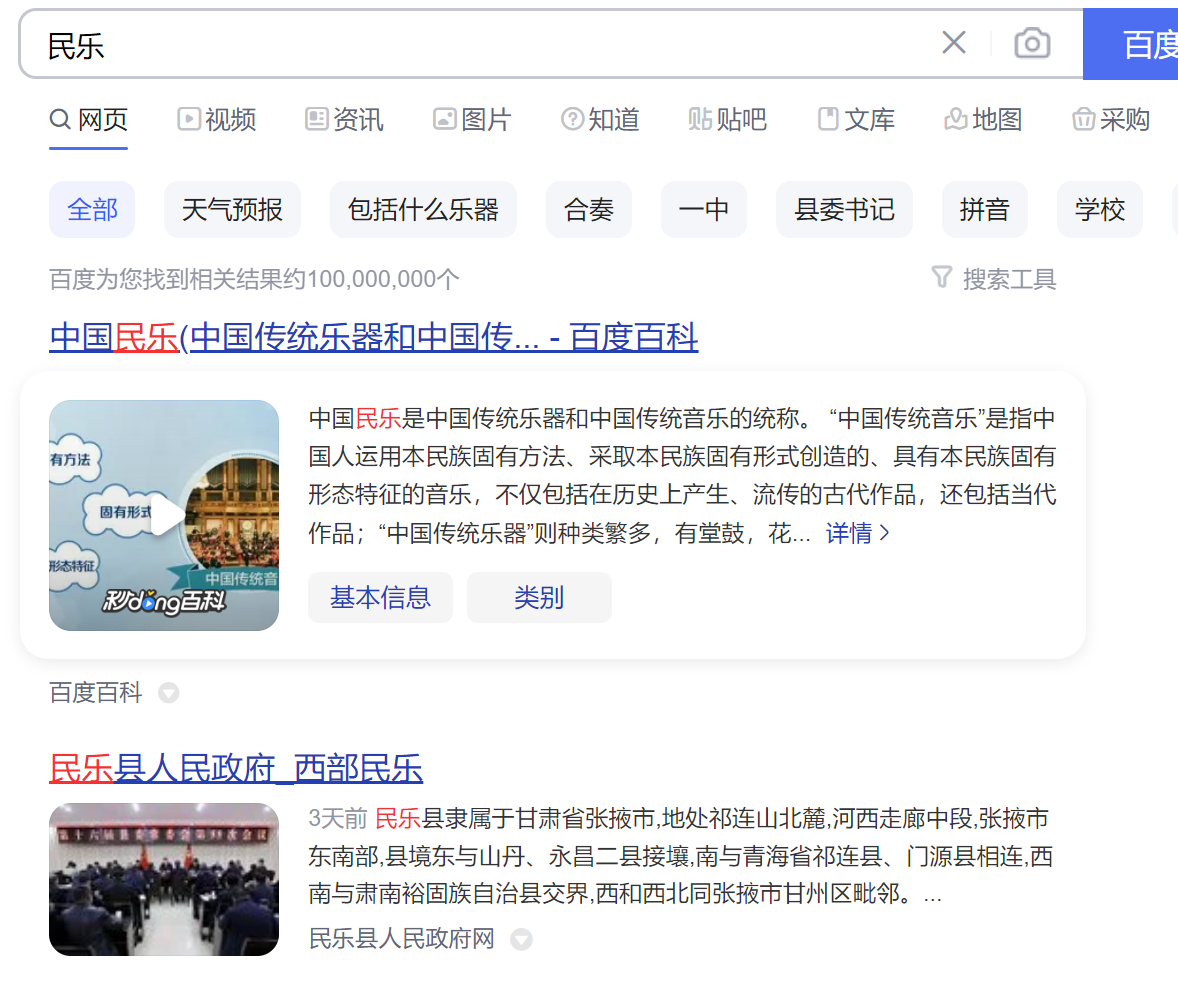Go to the 地图 tab
Image resolution: width=1178 pixels, height=981 pixels.
coord(983,119)
